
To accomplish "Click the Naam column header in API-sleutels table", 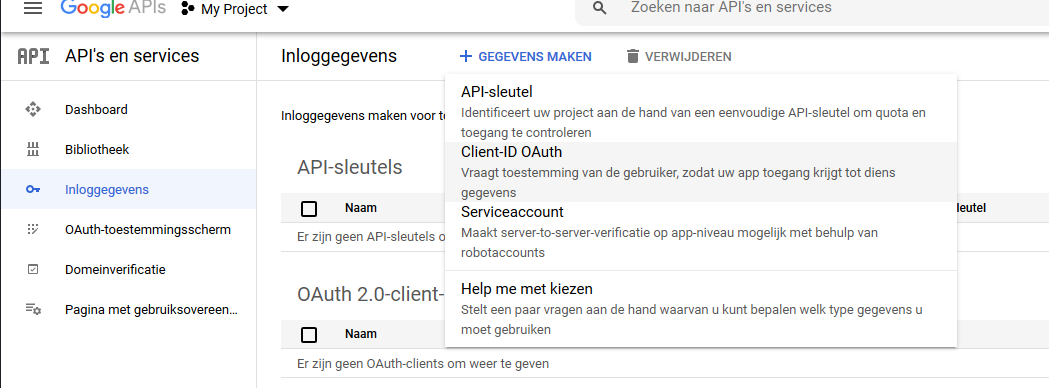I will coord(361,208).
